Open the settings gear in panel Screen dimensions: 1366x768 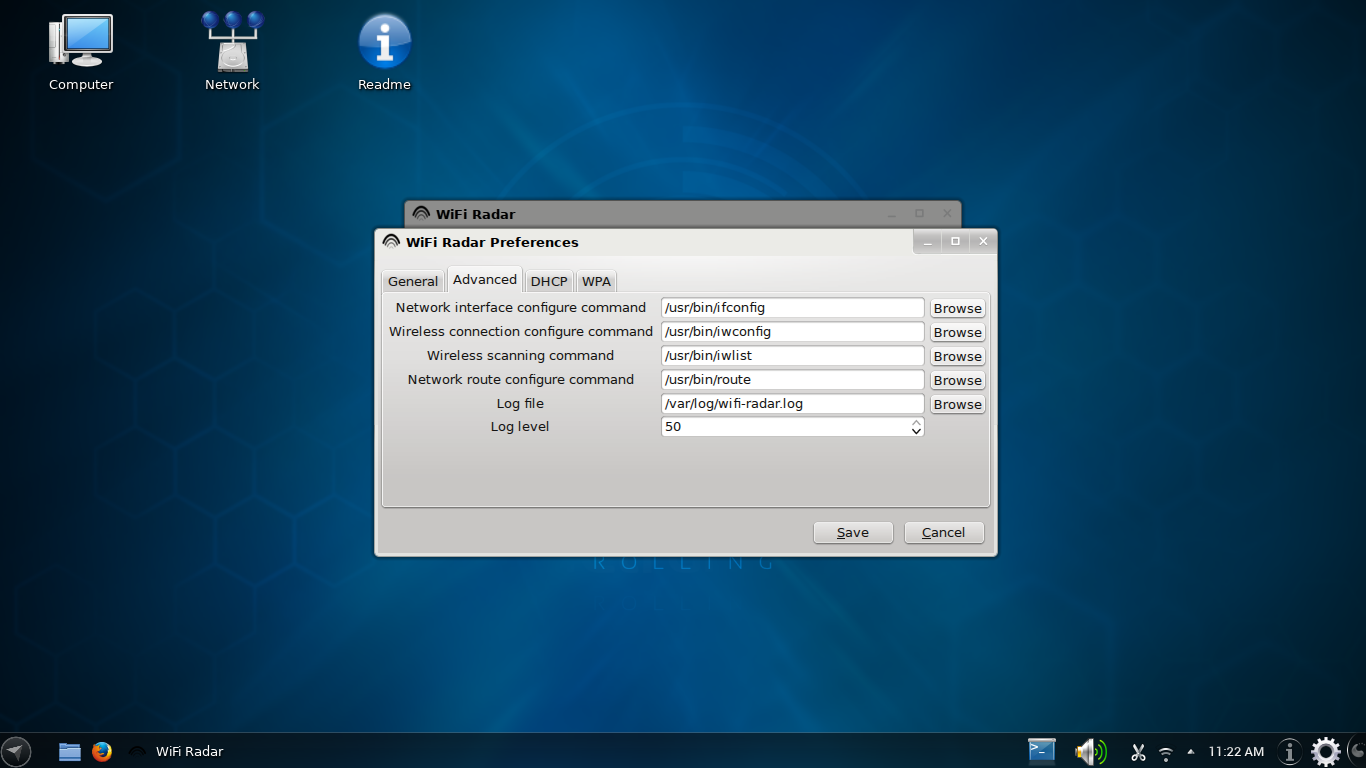(1326, 751)
